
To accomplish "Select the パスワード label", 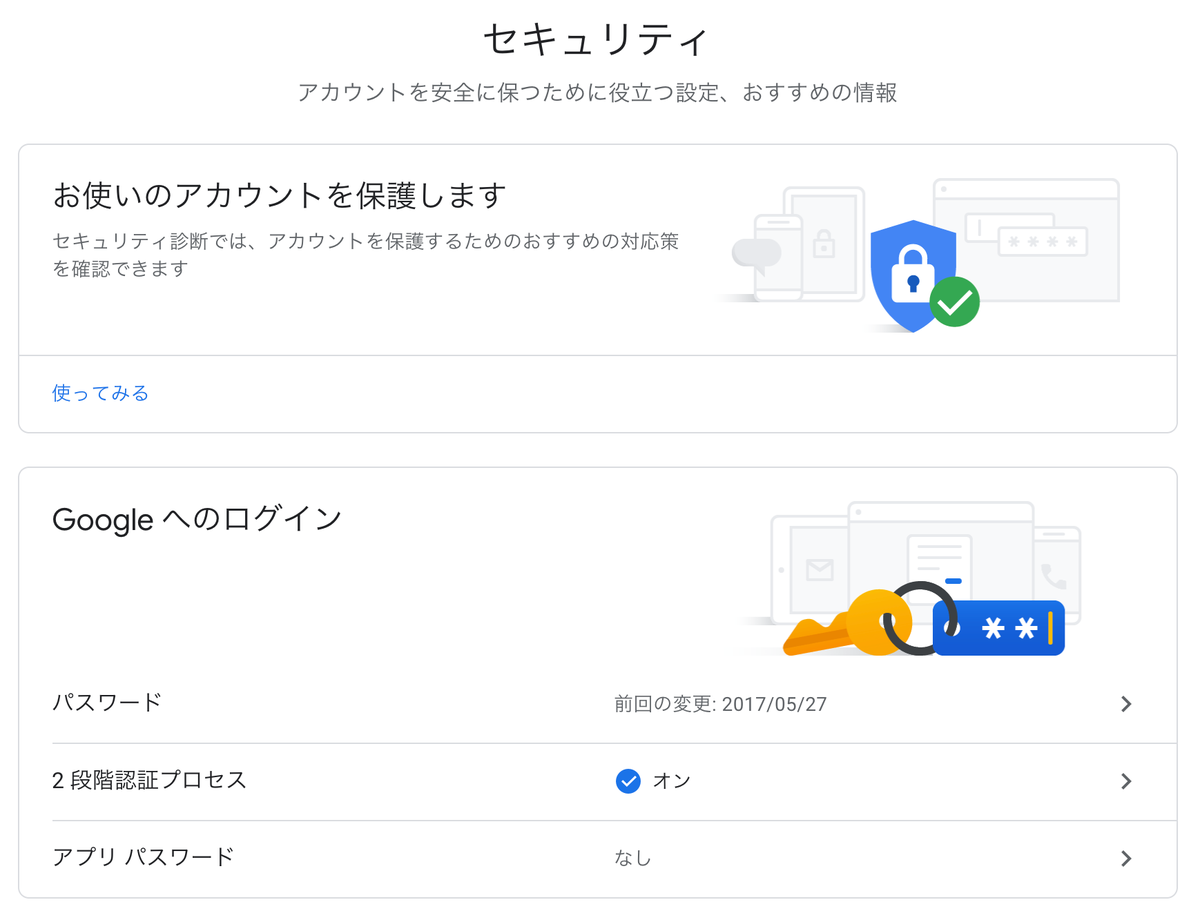I will tap(107, 702).
